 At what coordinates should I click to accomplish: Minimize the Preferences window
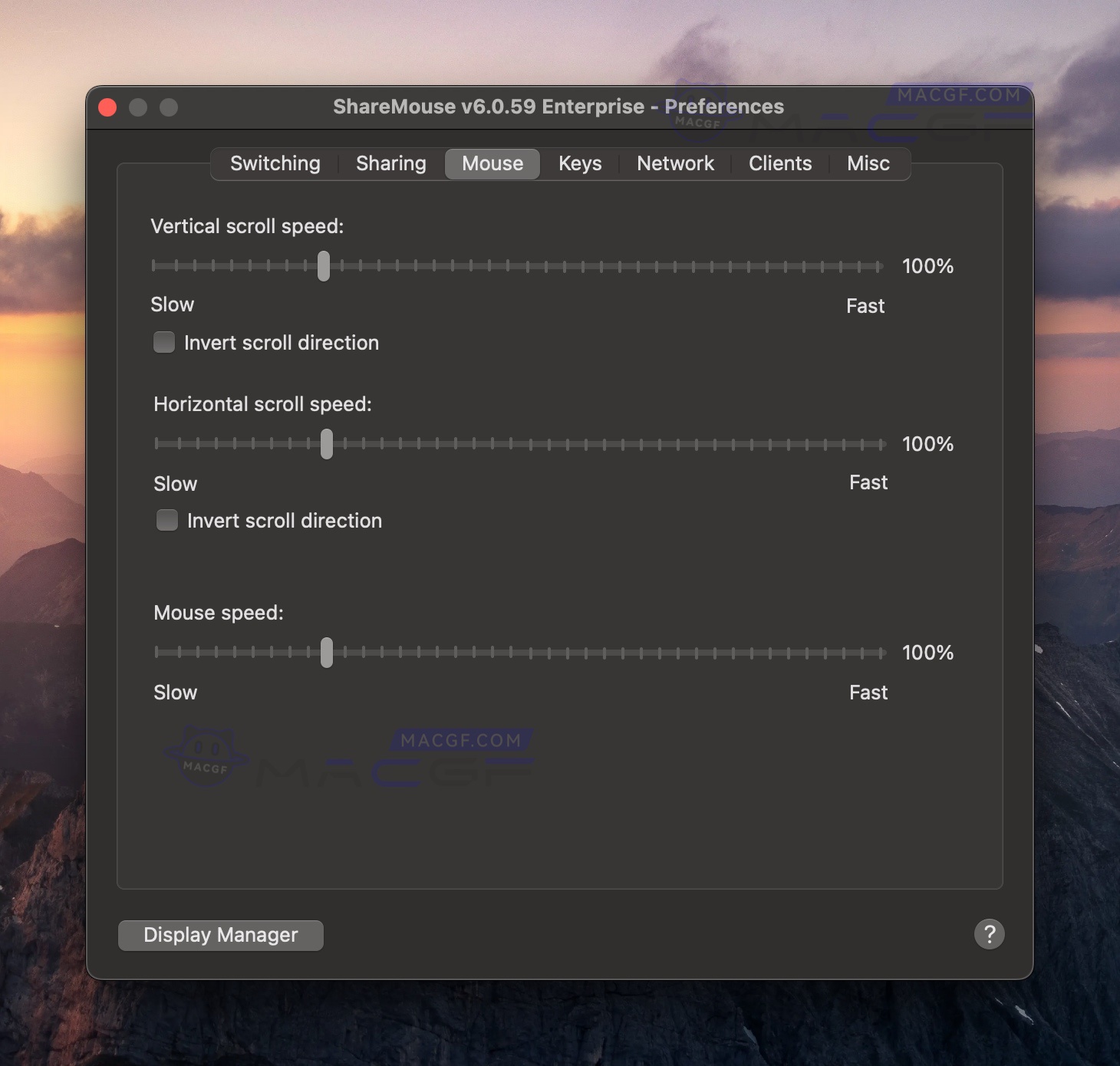(139, 107)
